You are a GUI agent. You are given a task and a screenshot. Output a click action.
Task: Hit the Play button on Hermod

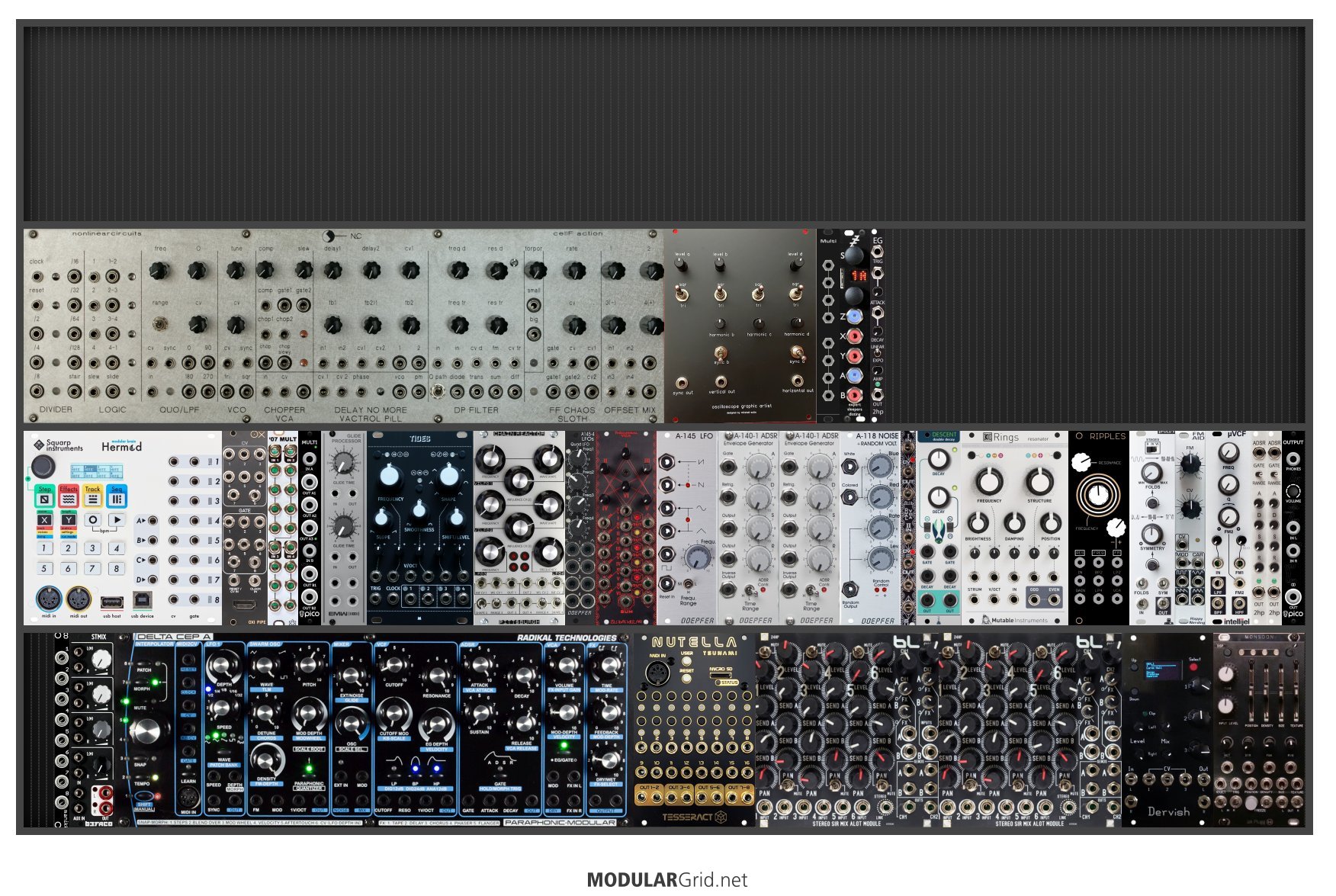tap(117, 520)
